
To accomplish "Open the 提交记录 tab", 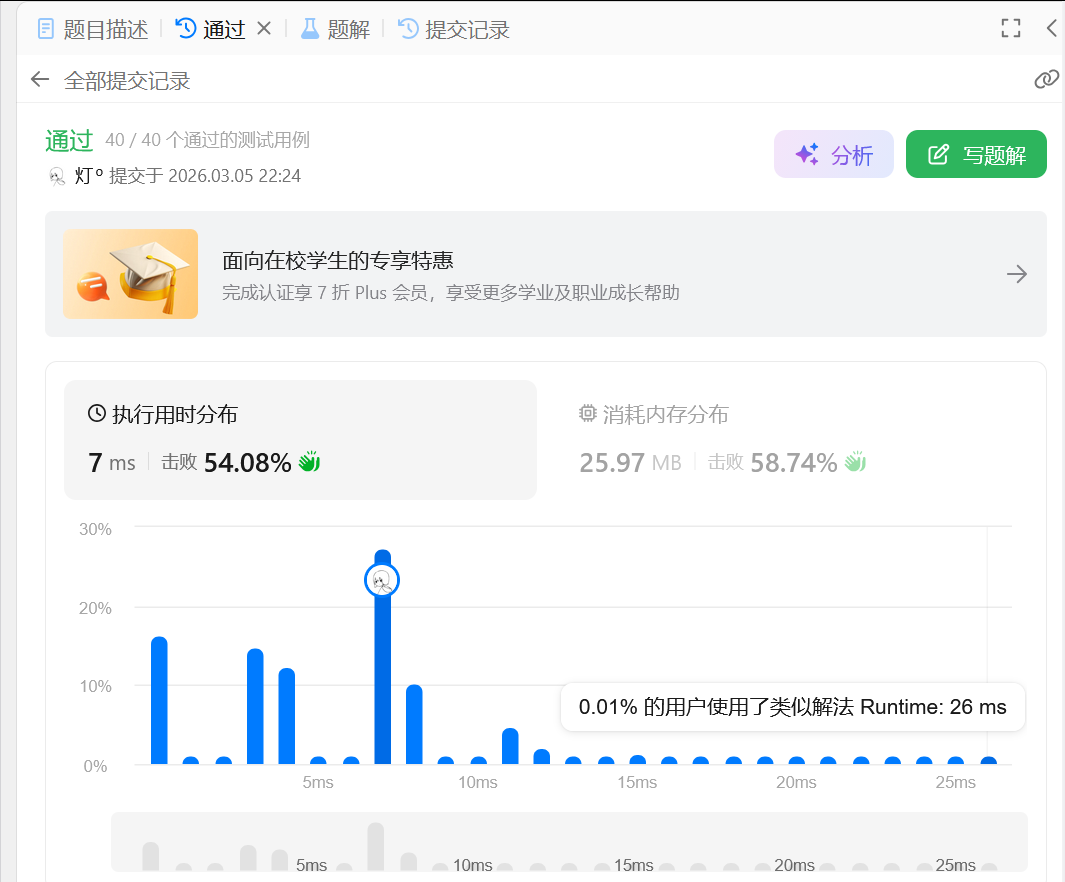I will point(455,29).
